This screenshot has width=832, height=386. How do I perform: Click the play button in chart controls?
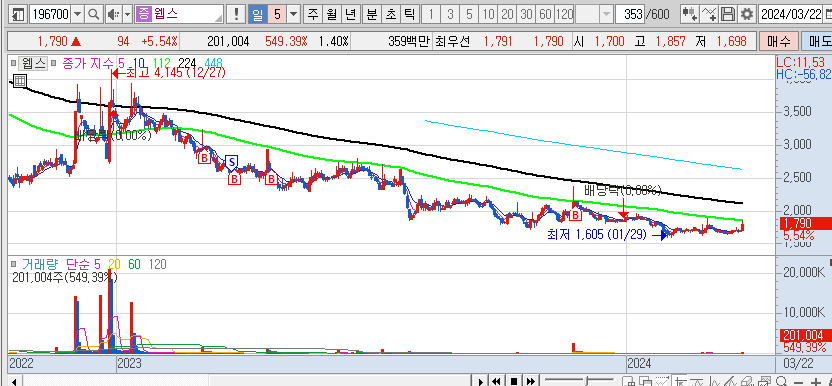click(481, 381)
